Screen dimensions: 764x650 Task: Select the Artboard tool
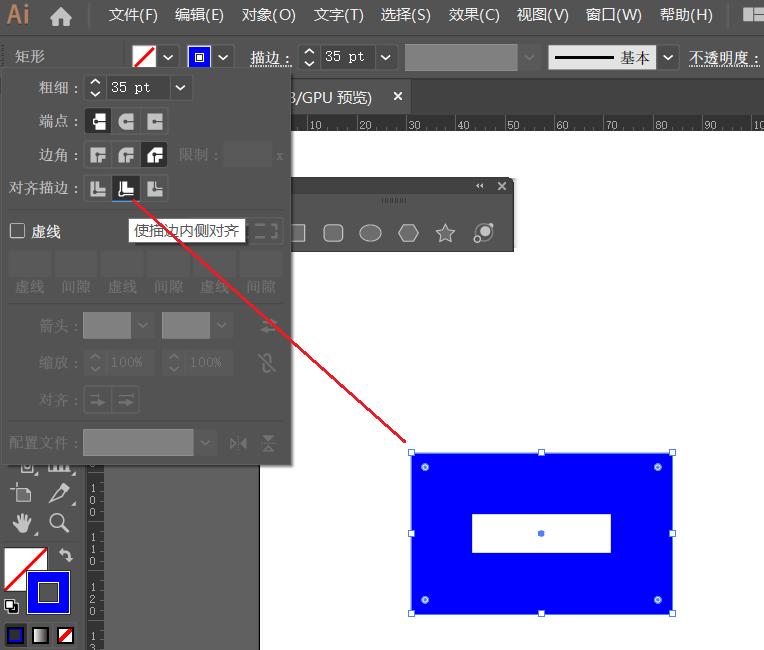click(x=21, y=493)
